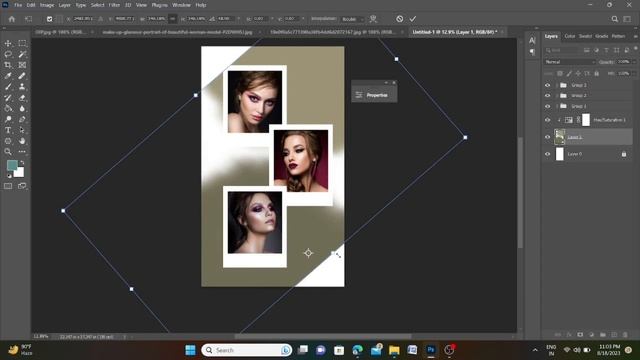Select the Horizontal Type tool
The height and width of the screenshot is (360, 640).
coord(8,130)
